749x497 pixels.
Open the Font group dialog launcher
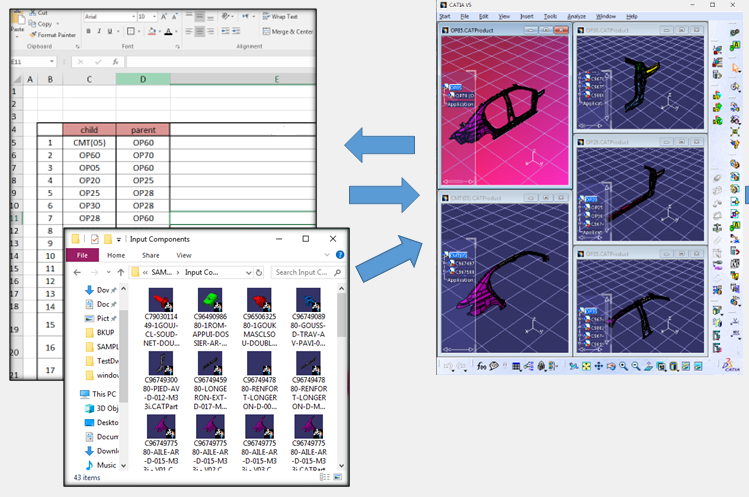click(177, 47)
